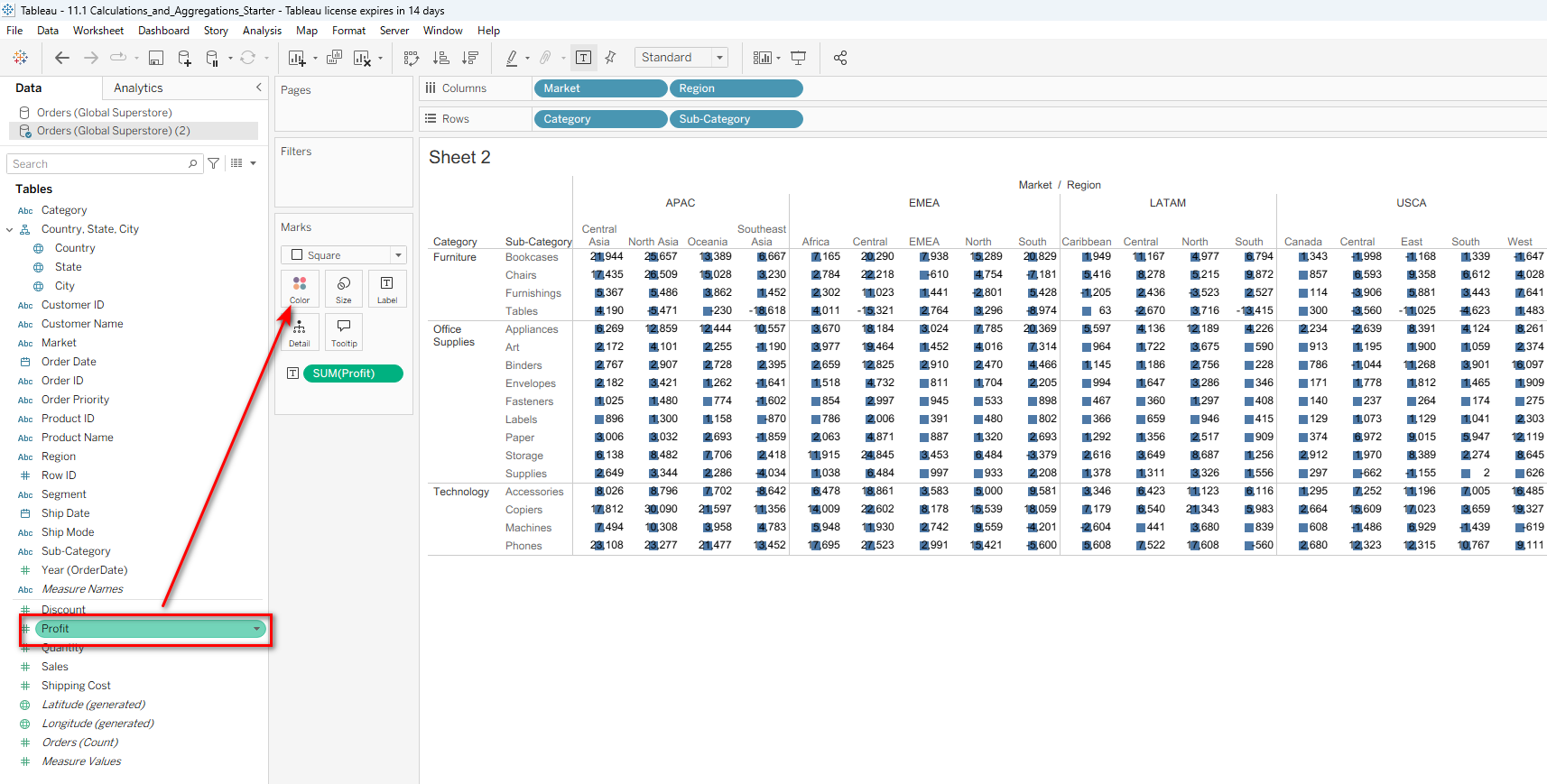Click the Undo back arrow

62,58
